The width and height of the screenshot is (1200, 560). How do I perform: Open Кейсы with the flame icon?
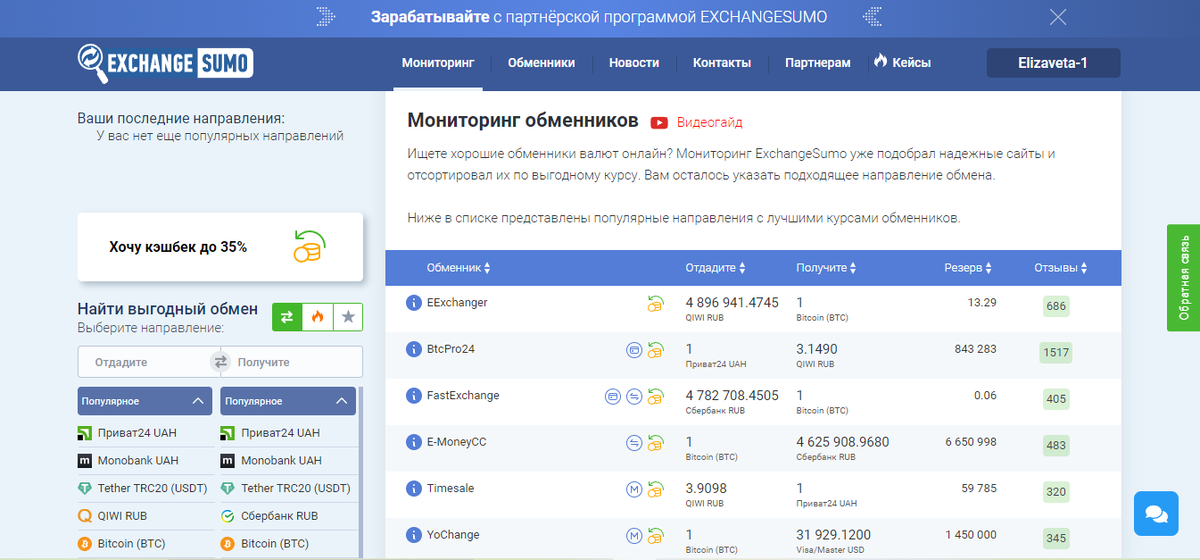pyautogui.click(x=902, y=62)
